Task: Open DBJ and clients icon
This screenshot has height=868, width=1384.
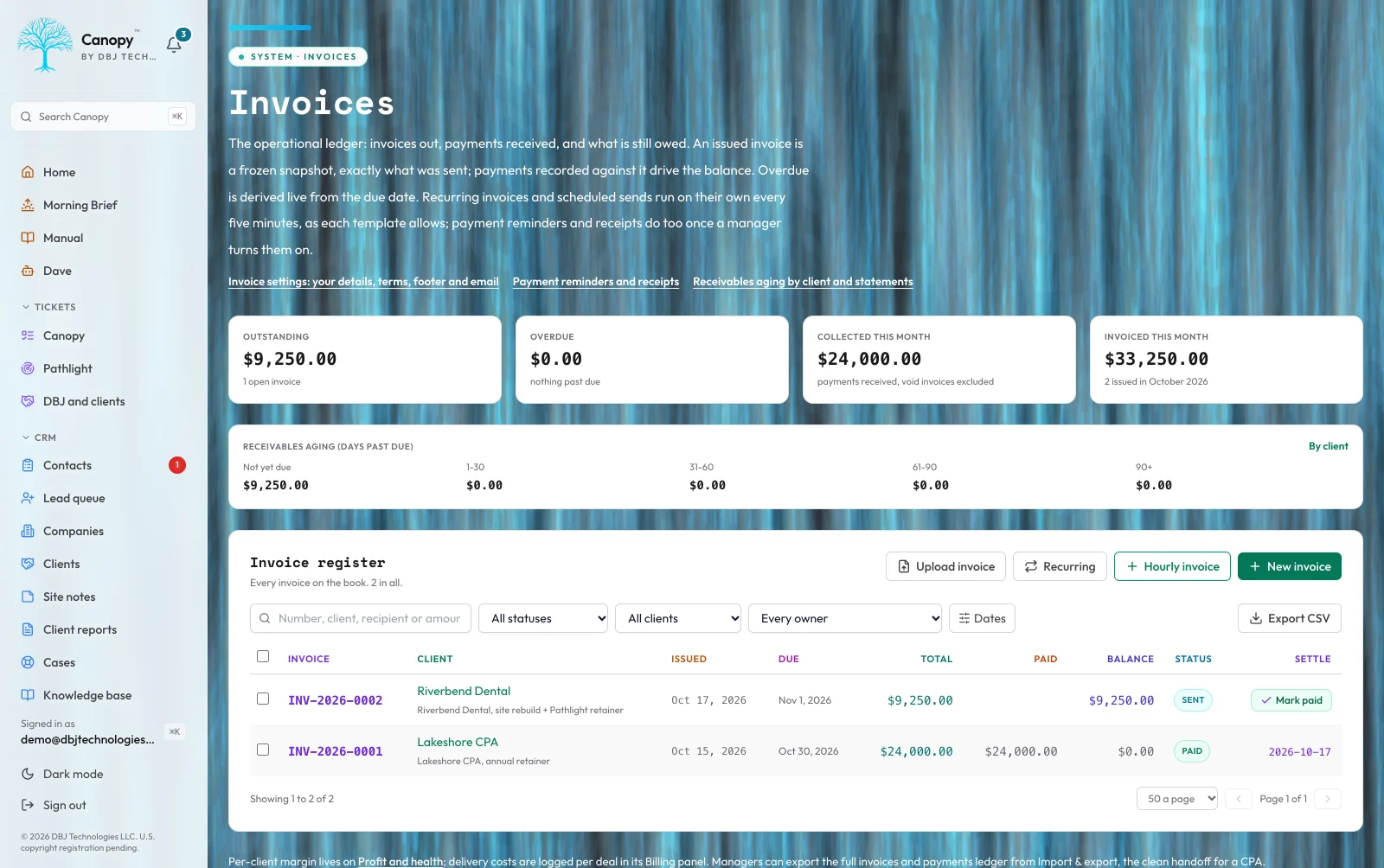Action: [28, 401]
